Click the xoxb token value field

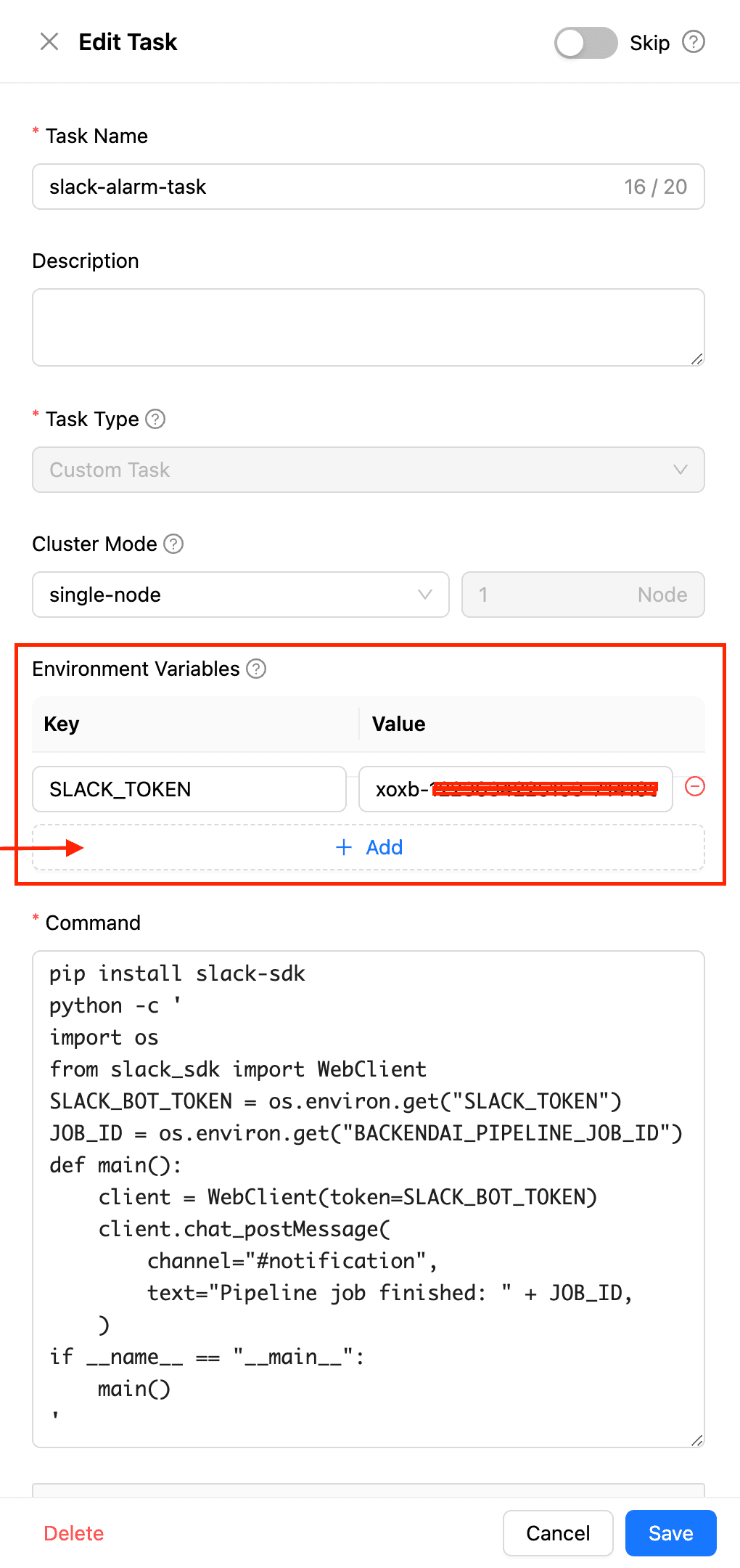516,789
